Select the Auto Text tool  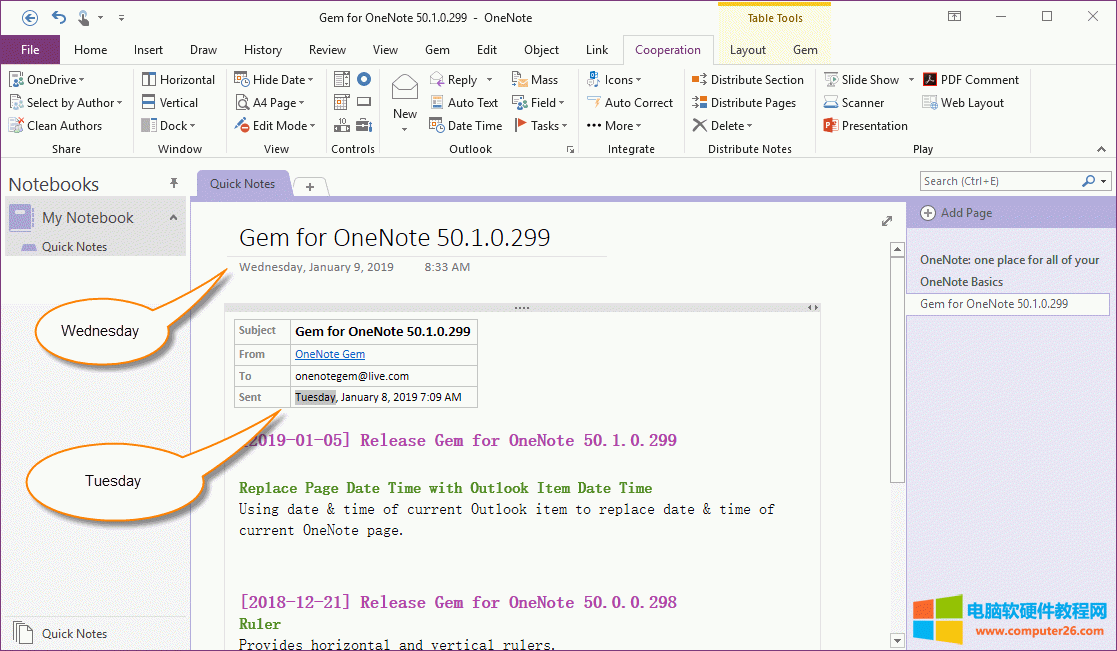(x=464, y=102)
